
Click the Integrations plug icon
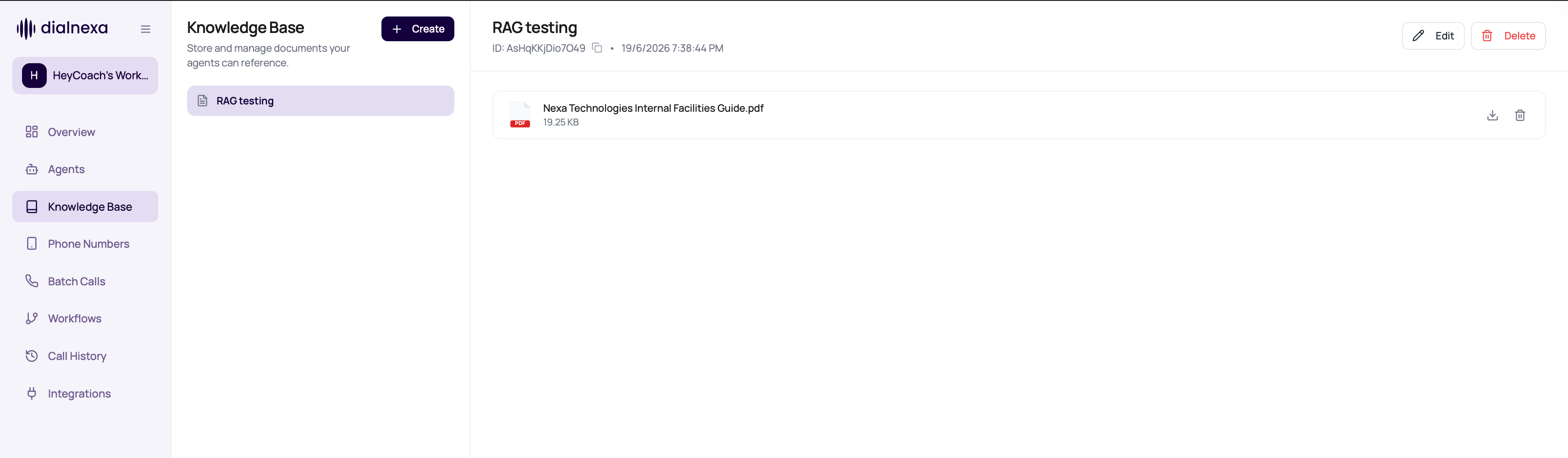pos(32,393)
